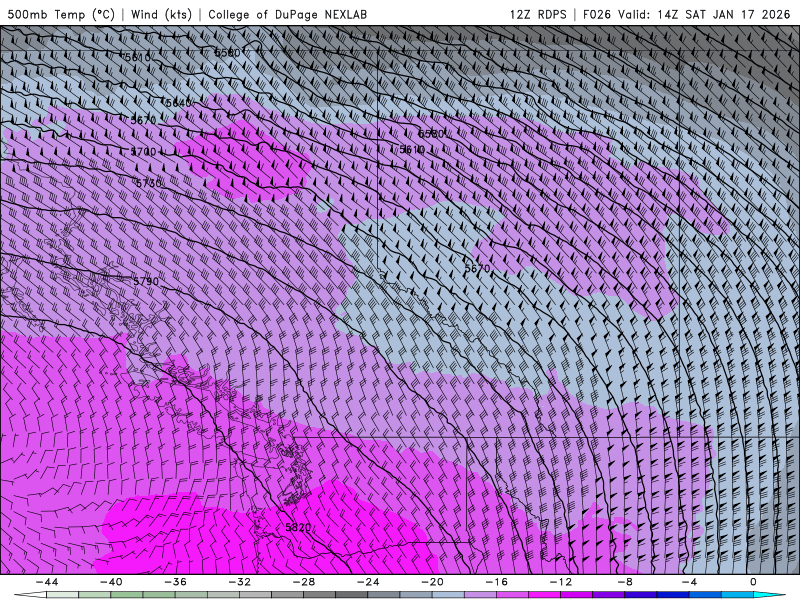
Task: Click the -20 temperature legend label
Action: (x=432, y=582)
